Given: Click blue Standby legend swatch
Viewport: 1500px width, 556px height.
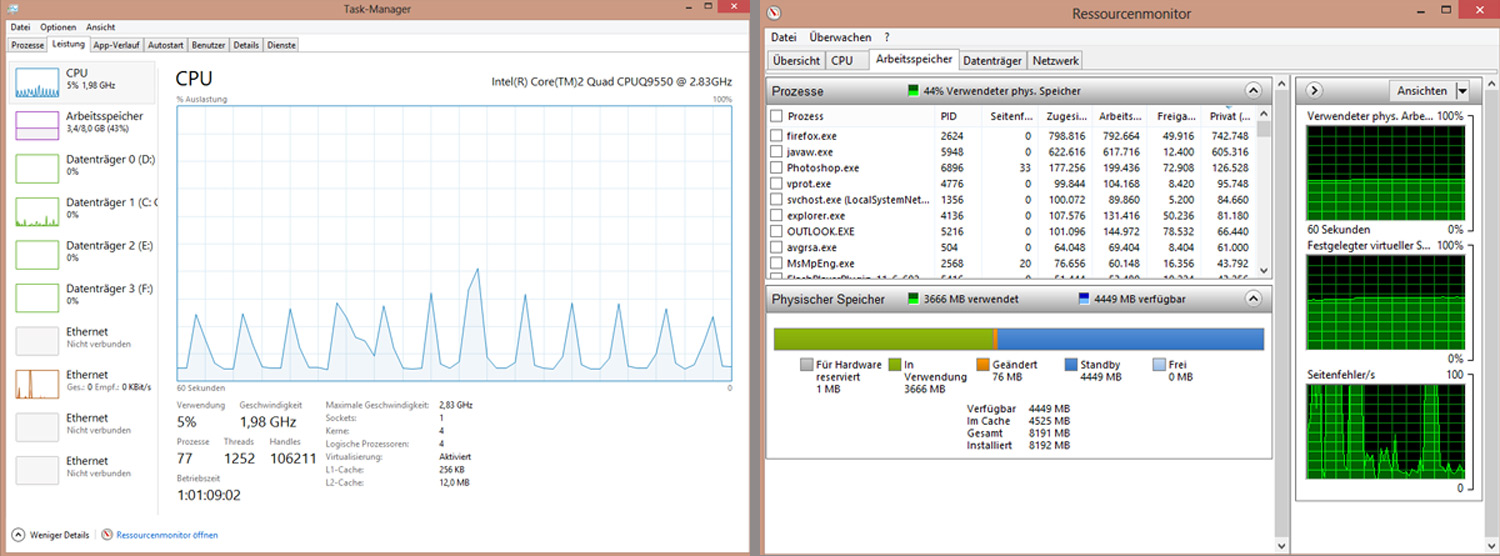Looking at the screenshot, I should tap(1071, 366).
